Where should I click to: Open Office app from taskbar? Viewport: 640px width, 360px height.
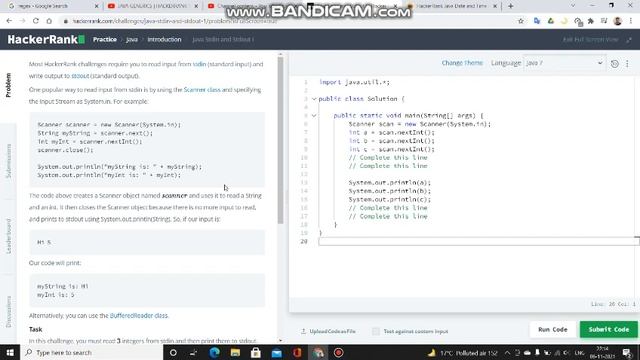(x=297, y=352)
